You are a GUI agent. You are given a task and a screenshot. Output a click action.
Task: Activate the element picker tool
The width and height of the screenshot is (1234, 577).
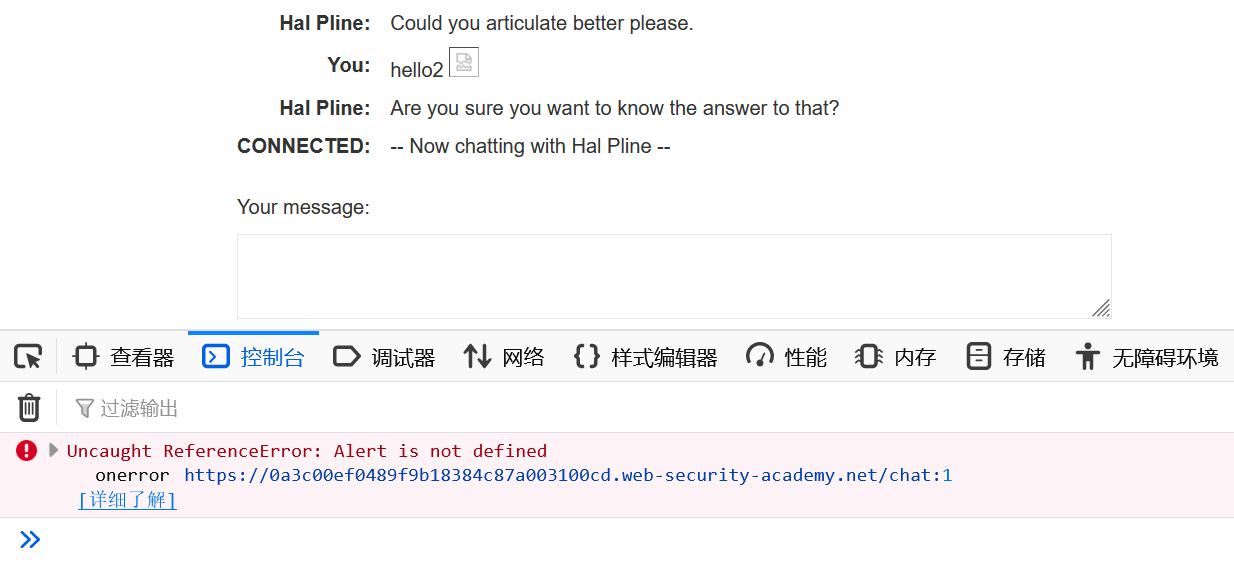(28, 356)
